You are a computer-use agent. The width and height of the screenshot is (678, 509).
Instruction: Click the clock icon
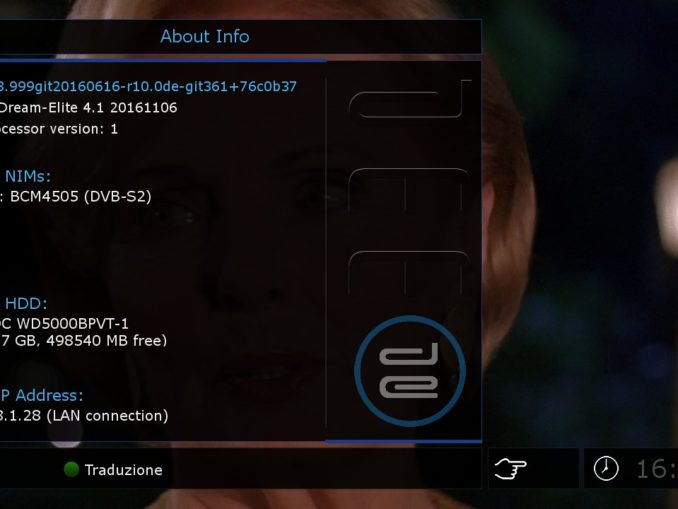(606, 468)
